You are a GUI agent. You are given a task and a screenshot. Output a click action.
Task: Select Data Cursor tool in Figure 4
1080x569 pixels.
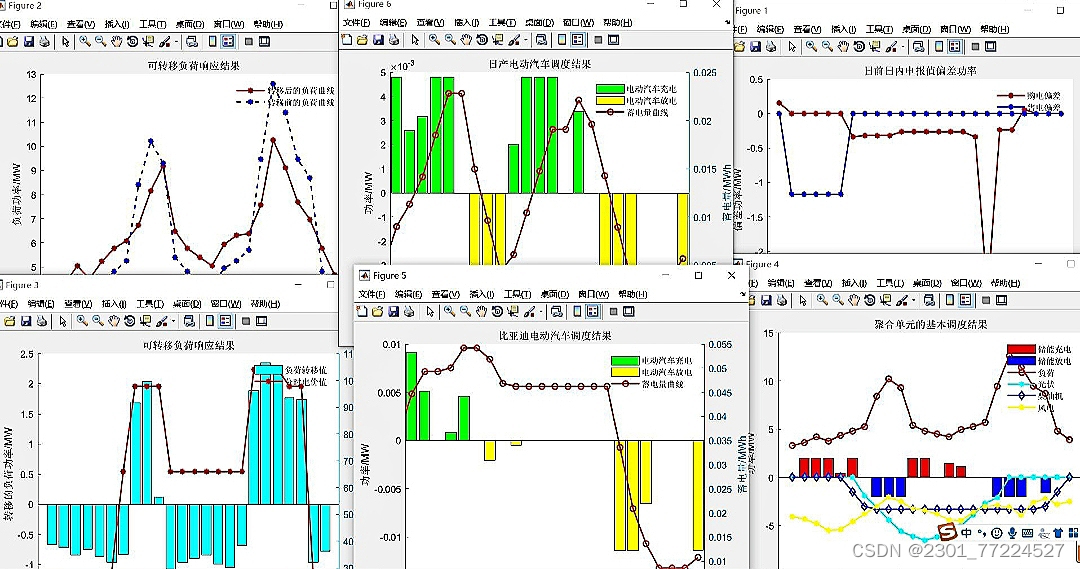(x=886, y=300)
